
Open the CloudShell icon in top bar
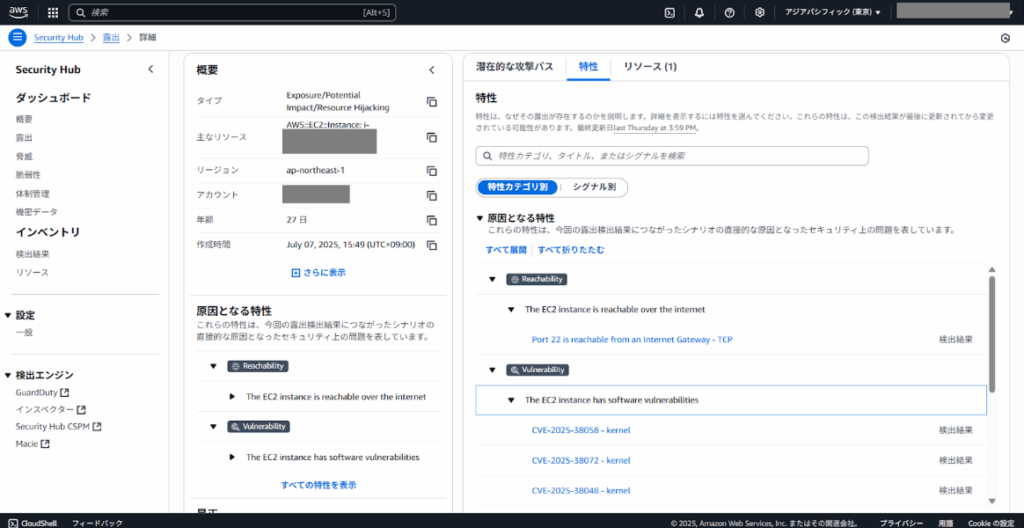pyautogui.click(x=670, y=12)
